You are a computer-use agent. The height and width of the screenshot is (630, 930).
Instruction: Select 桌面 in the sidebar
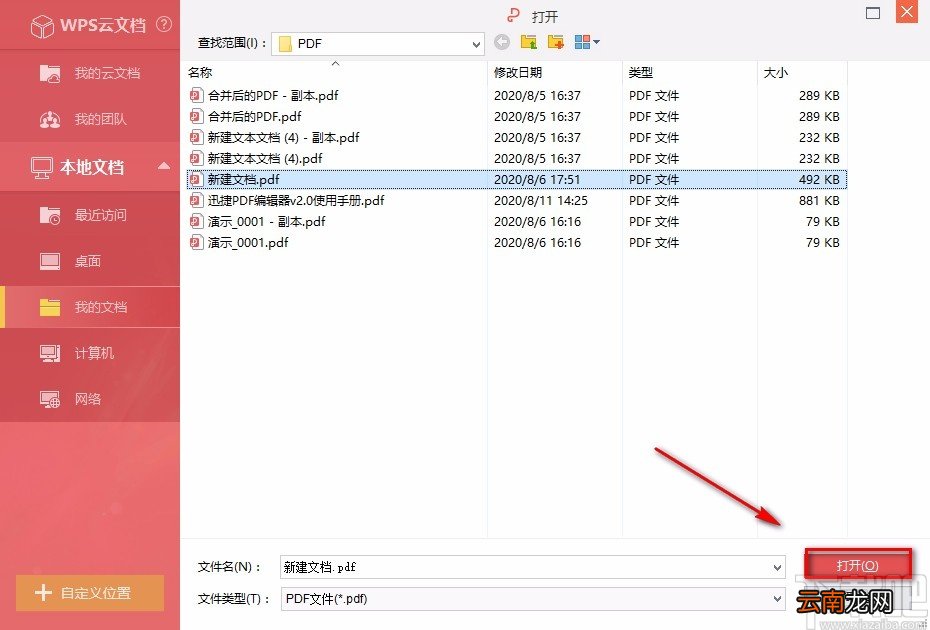click(x=90, y=261)
